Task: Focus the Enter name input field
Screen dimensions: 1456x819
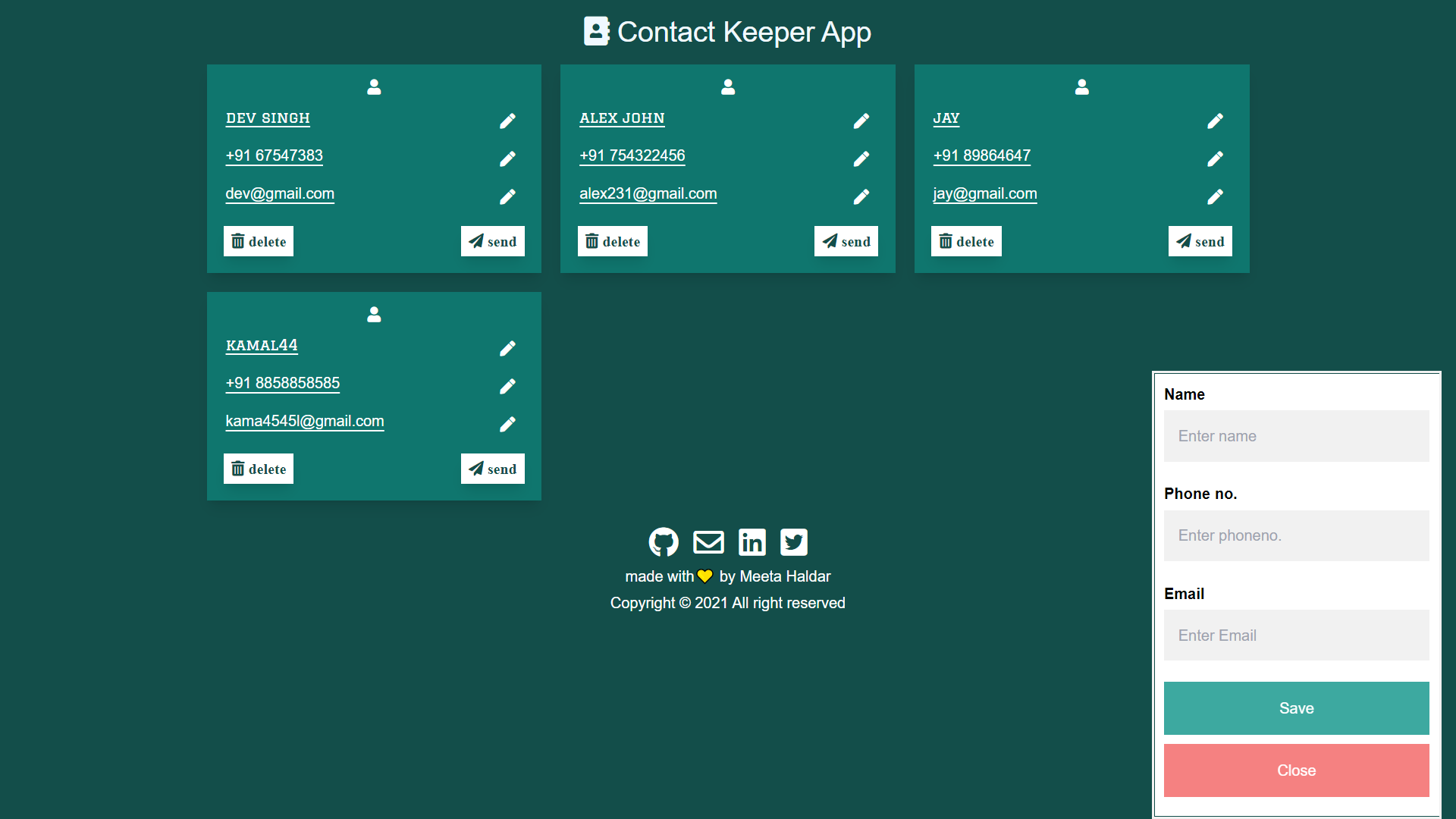Action: click(x=1296, y=436)
